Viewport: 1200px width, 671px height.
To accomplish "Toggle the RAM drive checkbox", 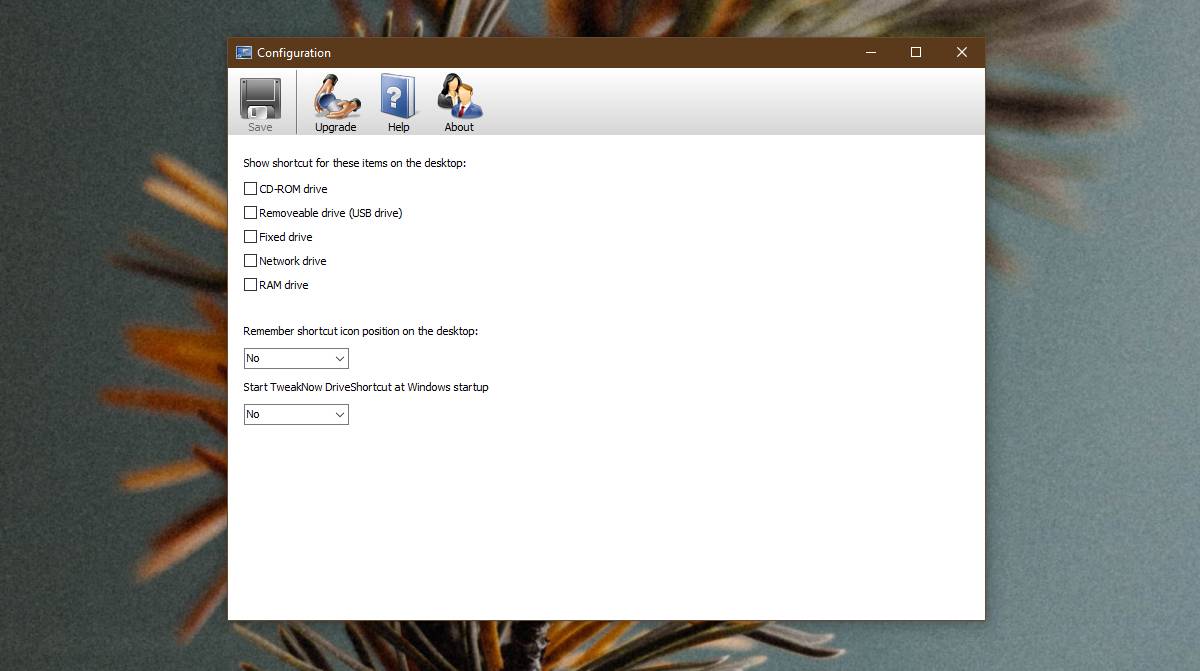I will (x=250, y=284).
